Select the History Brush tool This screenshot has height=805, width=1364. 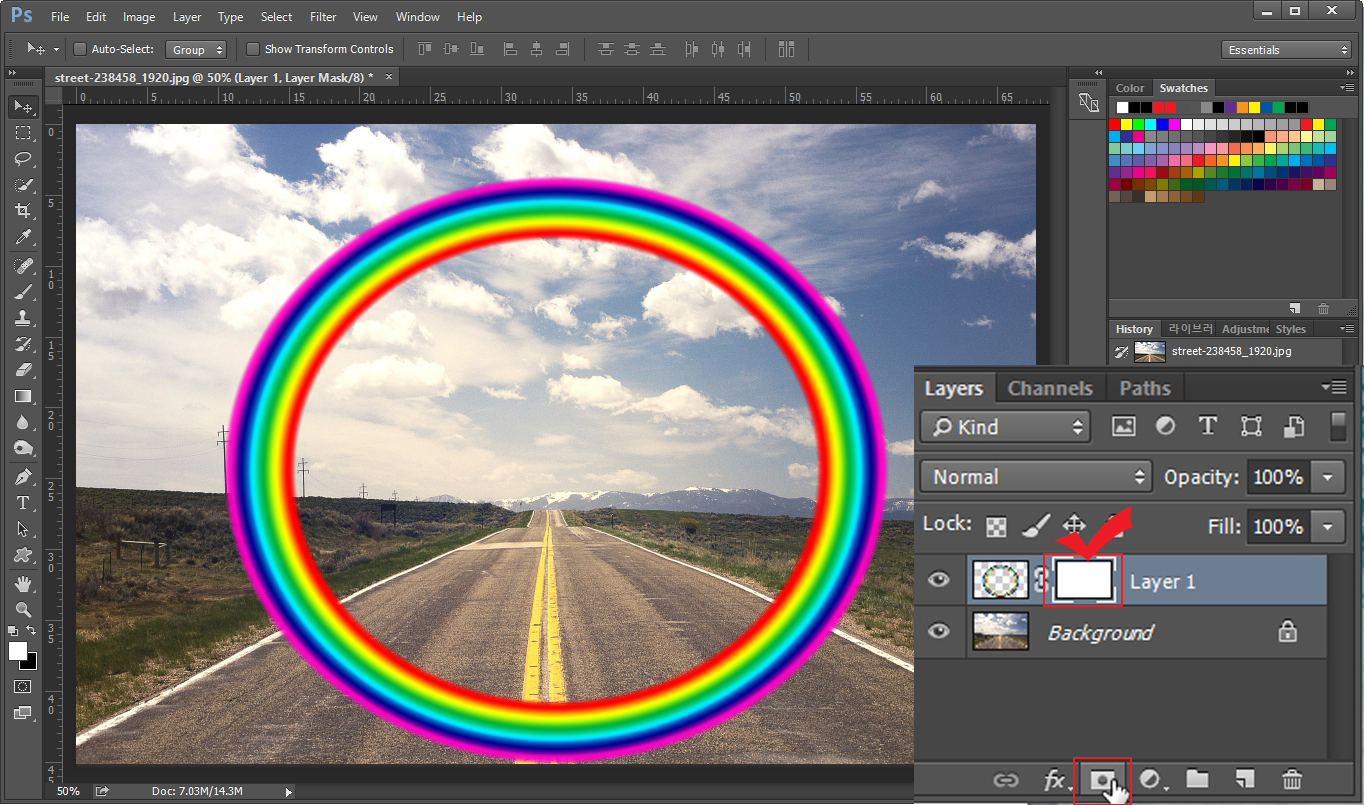pyautogui.click(x=23, y=344)
